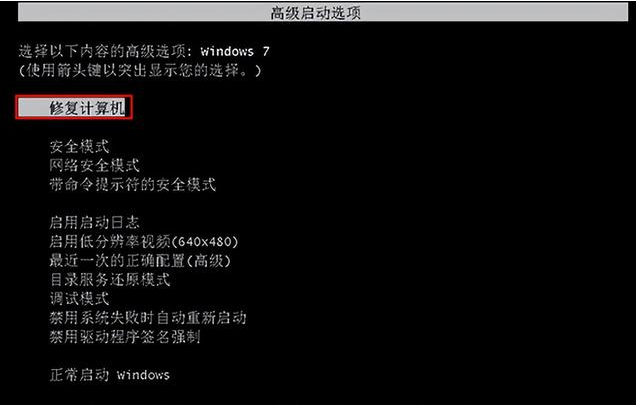Choose 禁用系统失败时自动重新启动 option
The height and width of the screenshot is (405, 636).
pyautogui.click(x=148, y=318)
